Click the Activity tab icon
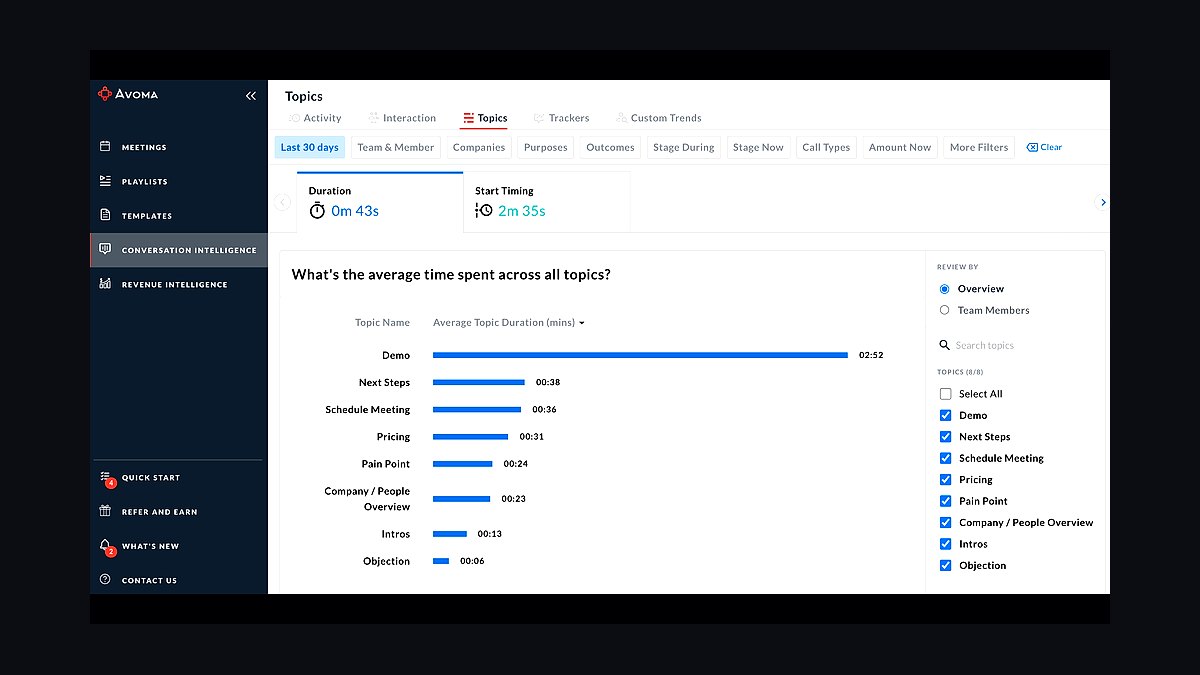The width and height of the screenshot is (1200, 675). (294, 118)
